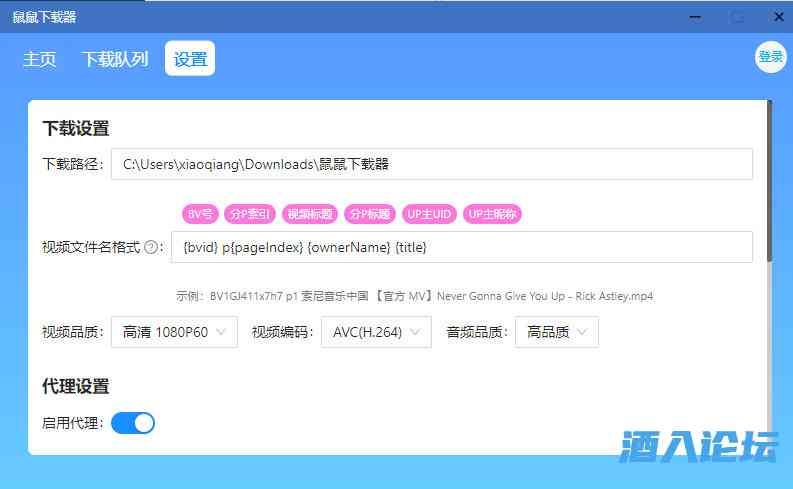Click the help icon beside 视频文件名格式

(x=152, y=247)
